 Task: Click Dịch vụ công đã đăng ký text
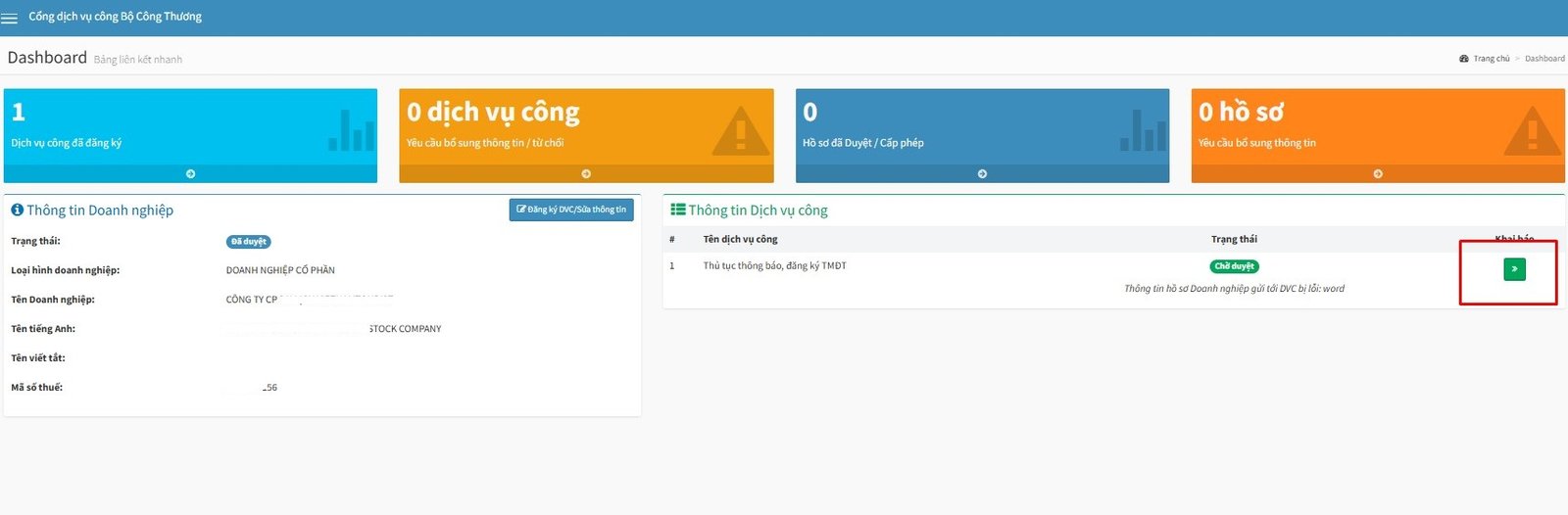coord(67,143)
